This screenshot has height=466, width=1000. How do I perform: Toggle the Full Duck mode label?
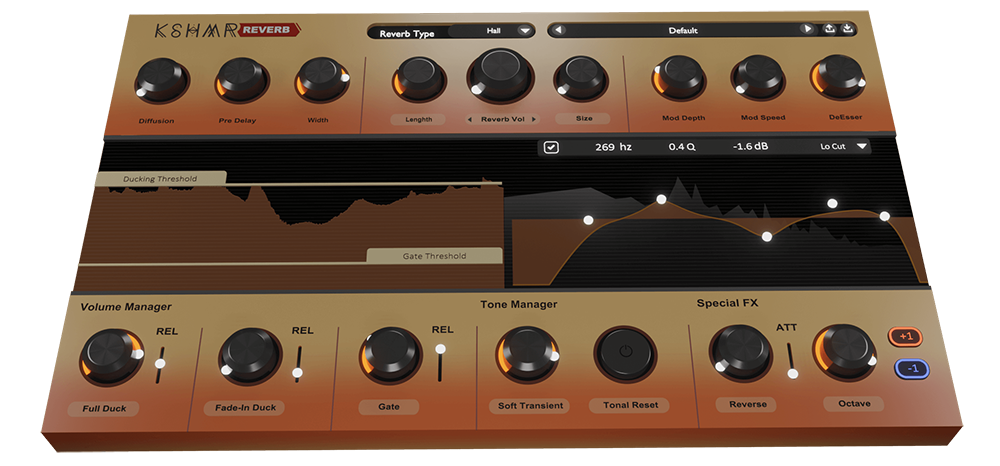(x=105, y=408)
